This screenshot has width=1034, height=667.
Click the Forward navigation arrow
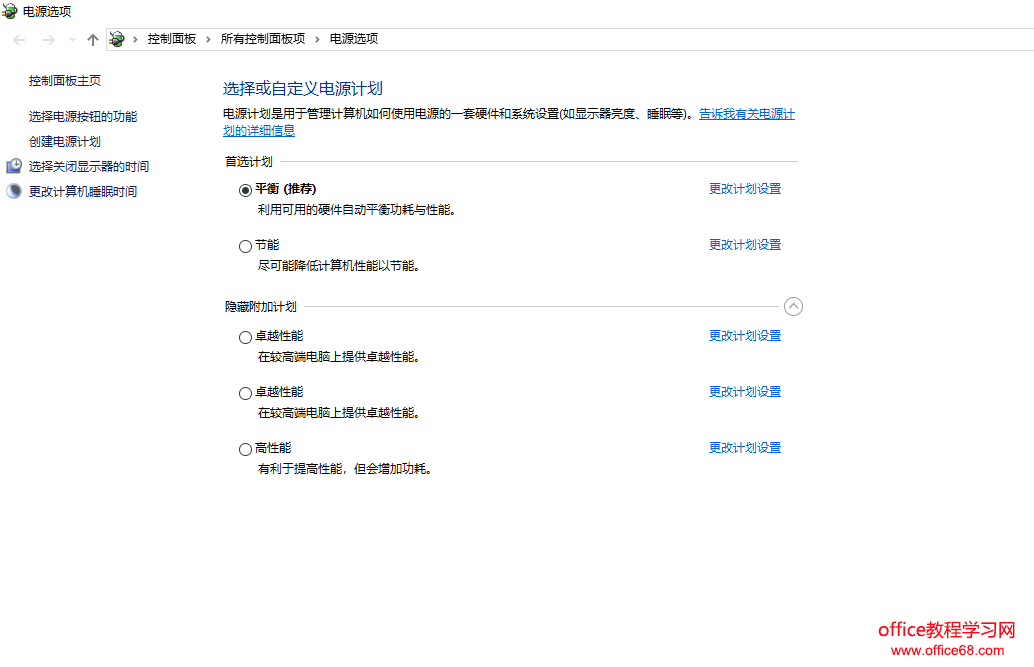[48, 39]
